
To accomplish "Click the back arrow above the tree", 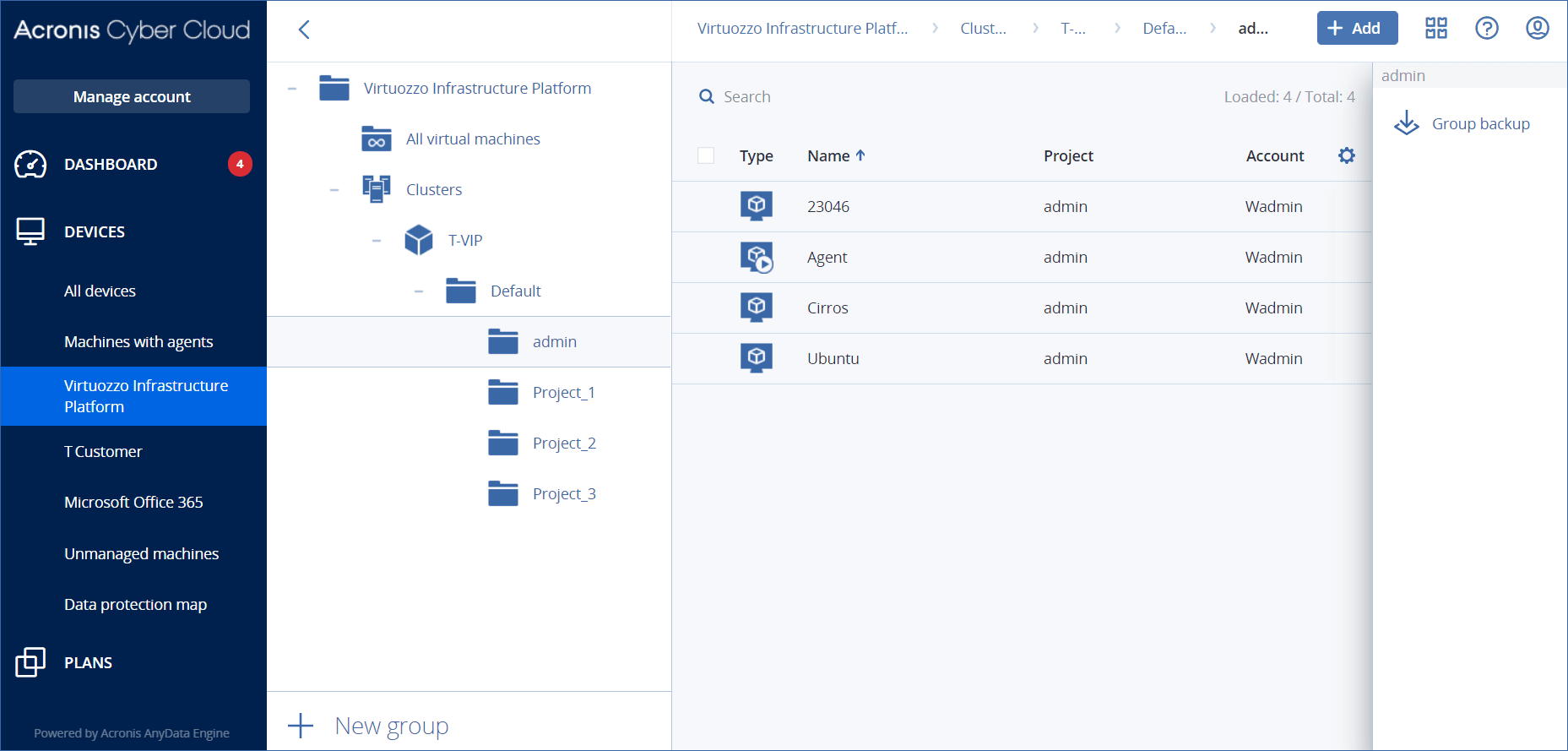I will tap(304, 30).
